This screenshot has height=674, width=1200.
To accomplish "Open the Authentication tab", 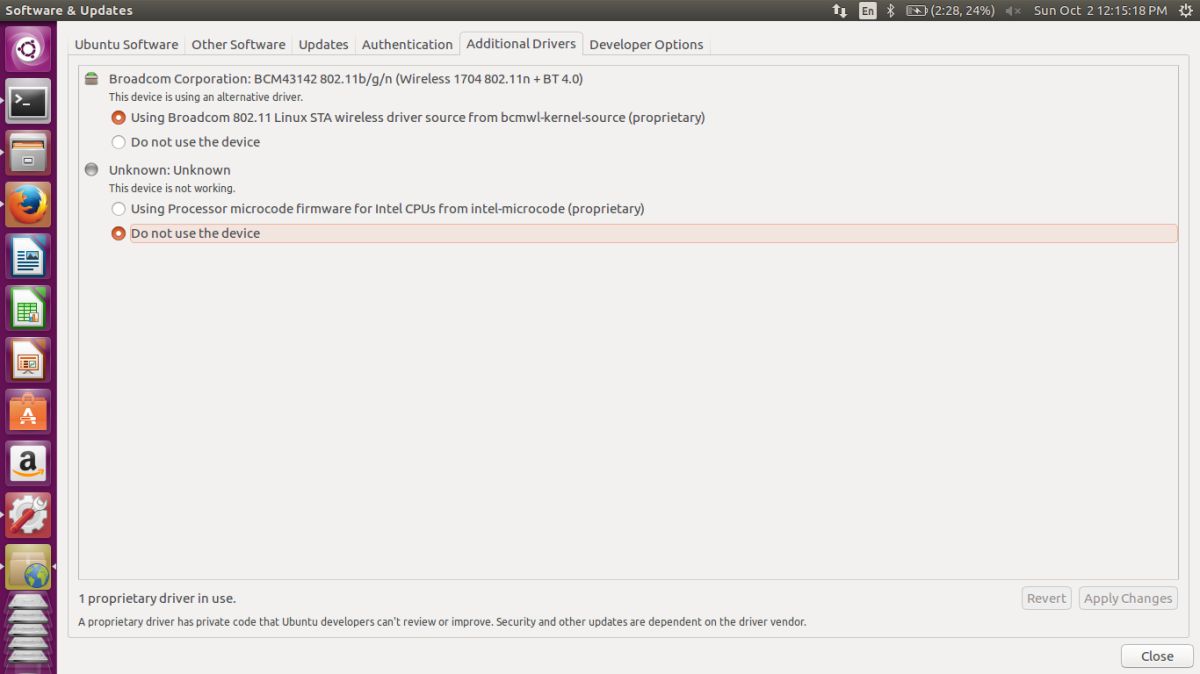I will point(407,44).
